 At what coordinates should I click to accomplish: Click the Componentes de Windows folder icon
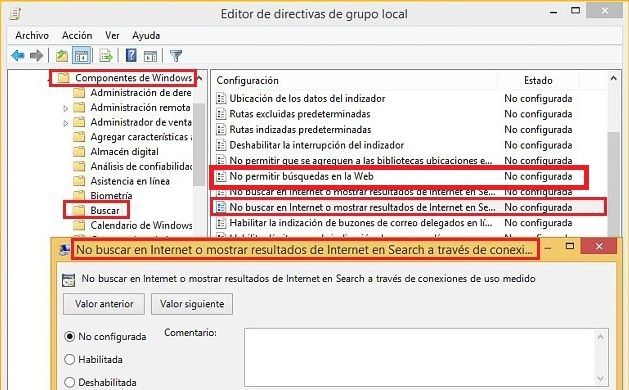[x=64, y=77]
